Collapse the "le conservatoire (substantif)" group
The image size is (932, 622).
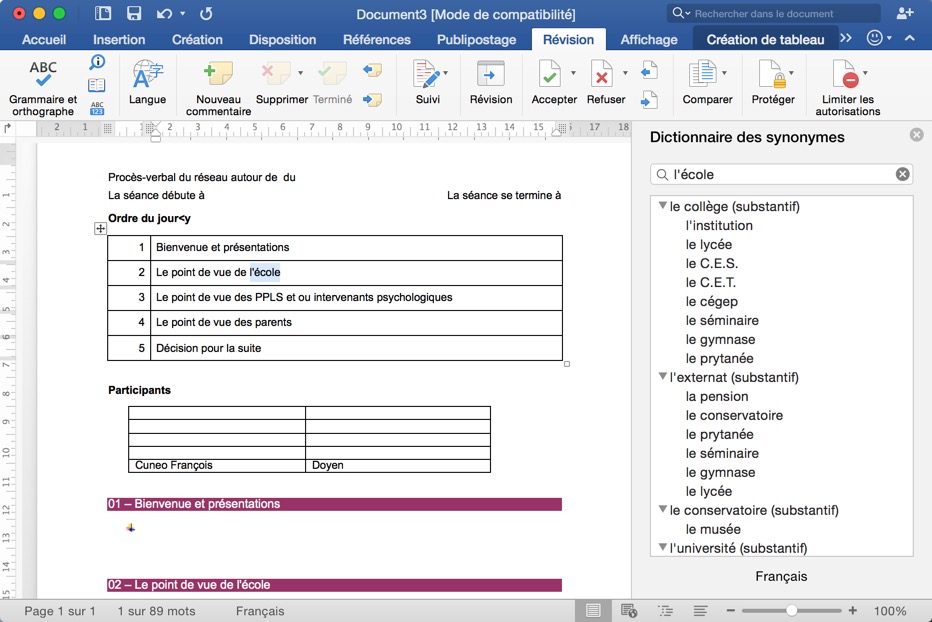662,509
